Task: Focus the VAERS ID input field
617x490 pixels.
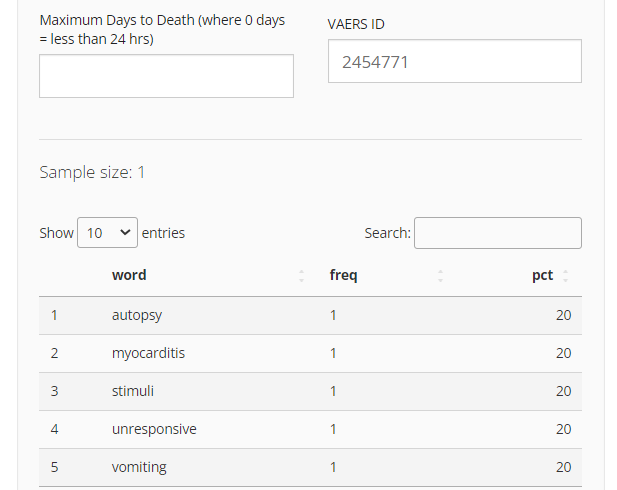Action: [455, 61]
